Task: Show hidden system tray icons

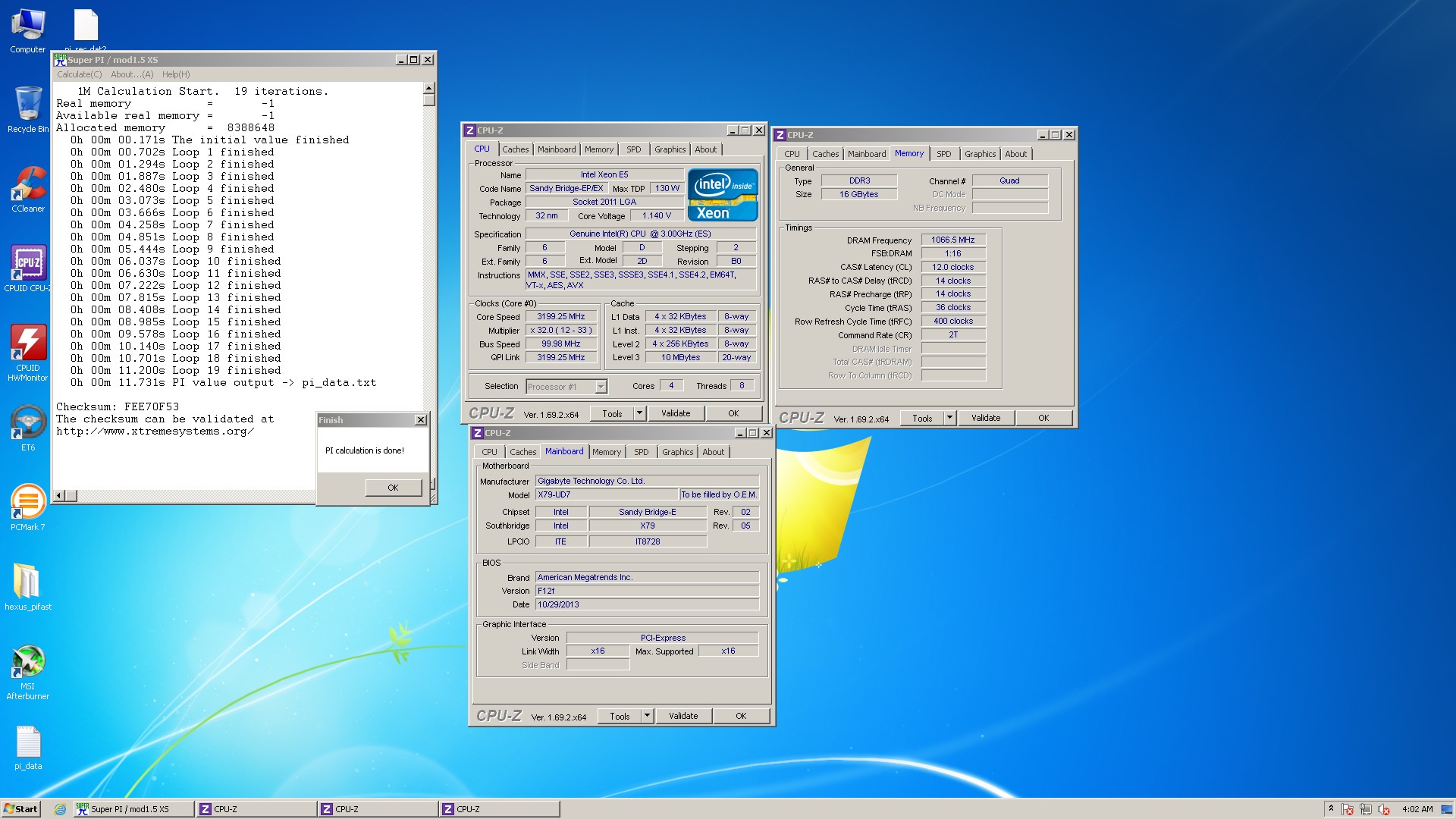Action: point(1331,809)
